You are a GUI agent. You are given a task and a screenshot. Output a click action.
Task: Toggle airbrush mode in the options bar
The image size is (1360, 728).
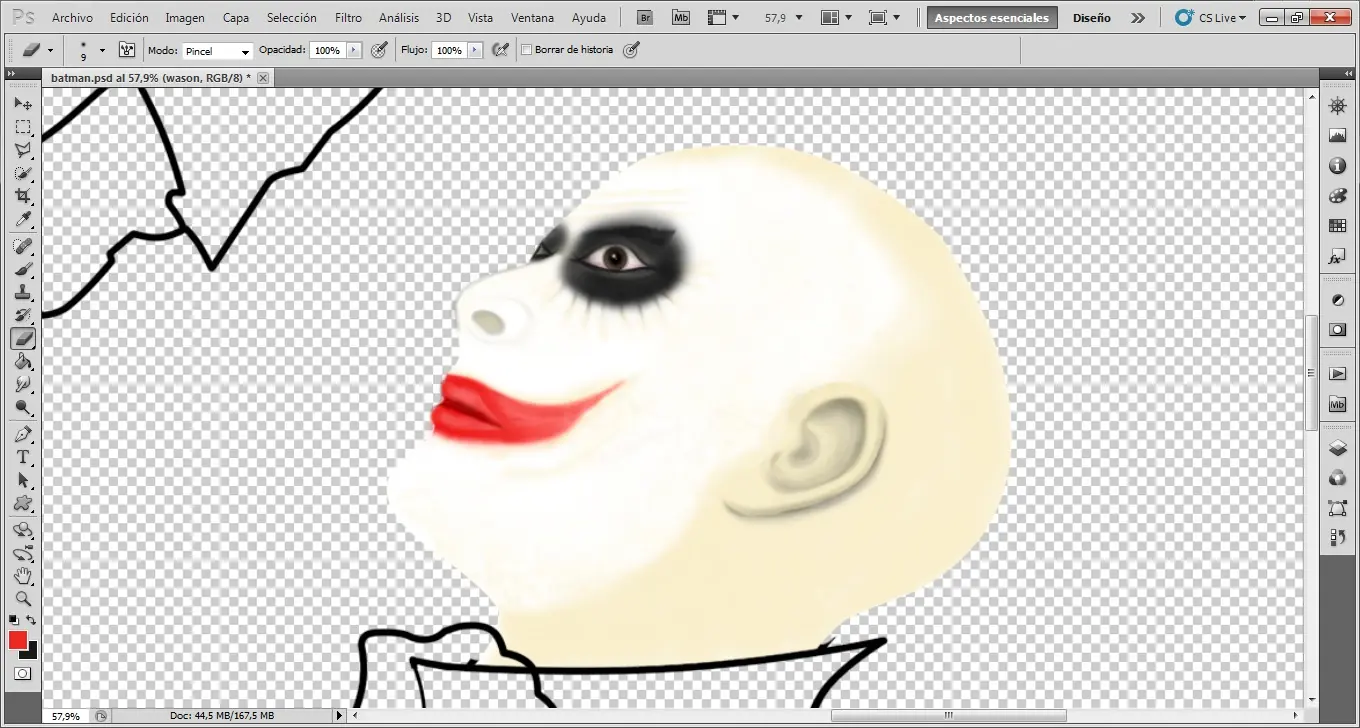500,49
